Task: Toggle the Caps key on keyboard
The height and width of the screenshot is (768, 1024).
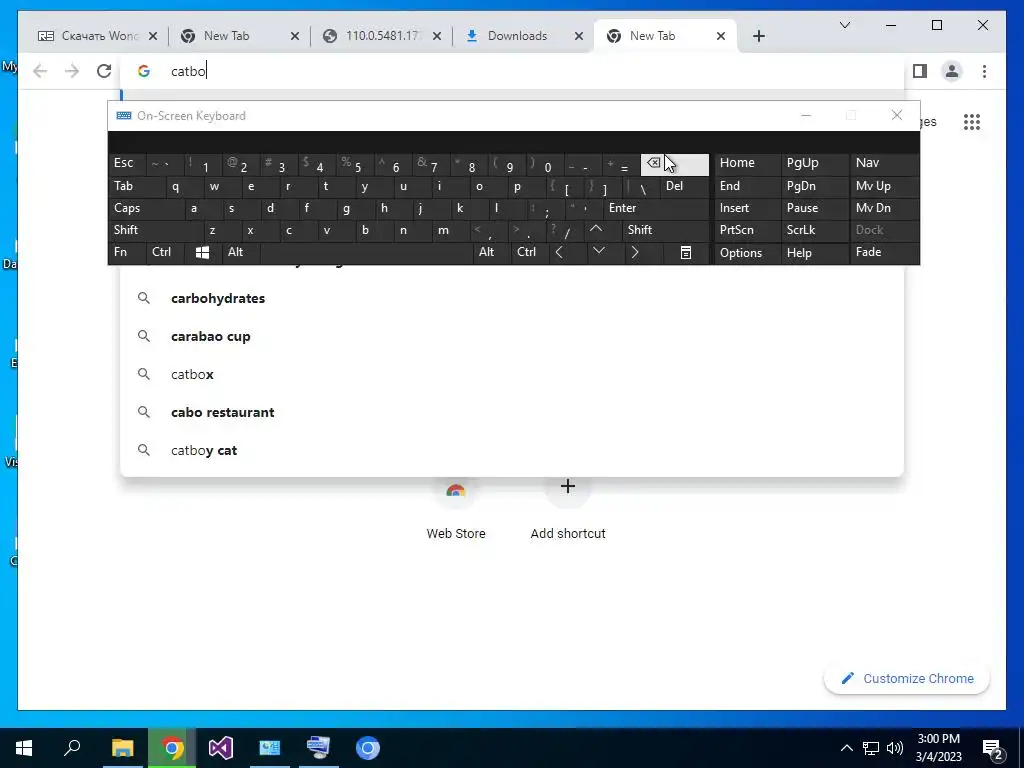Action: point(145,208)
